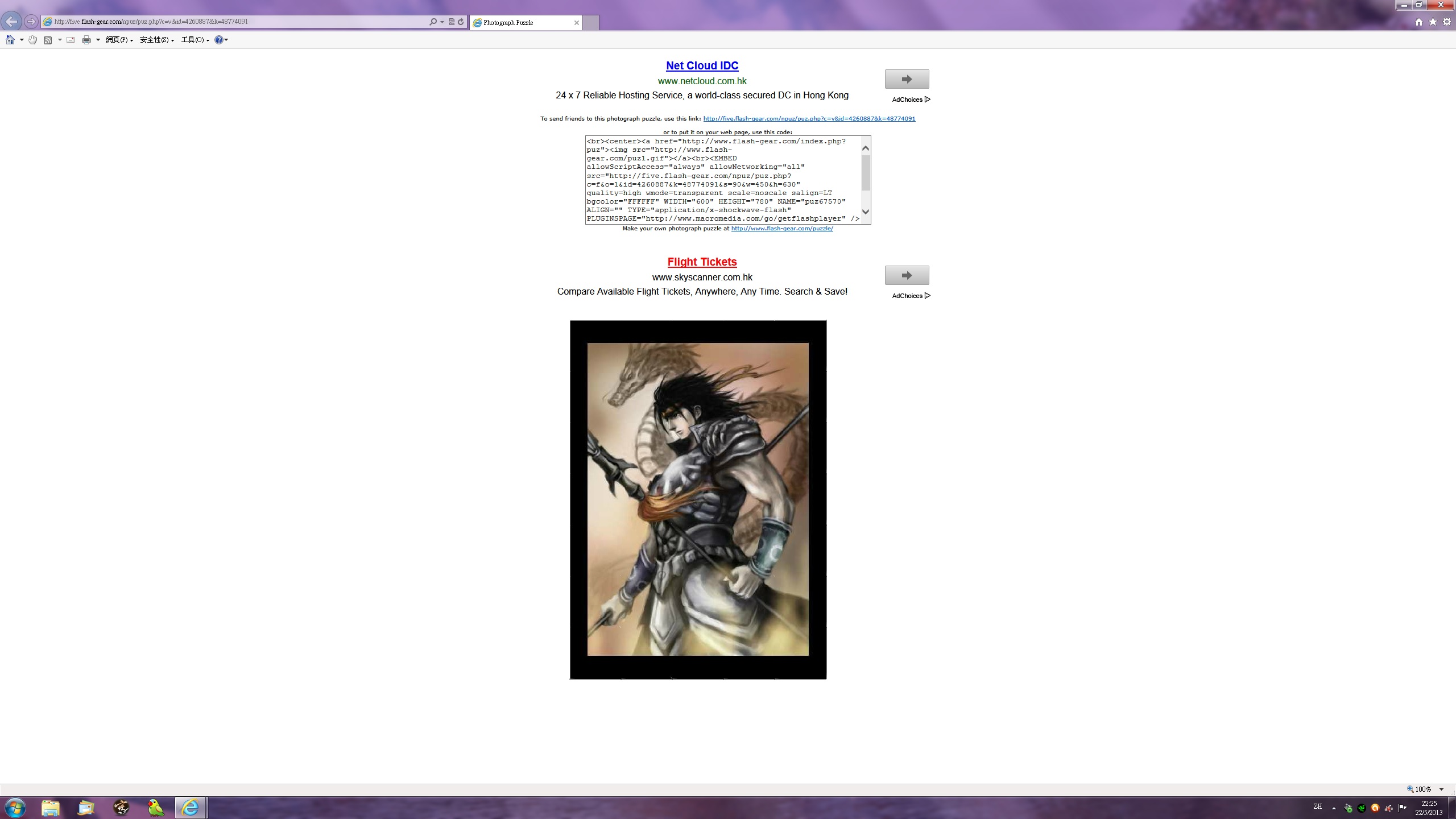Open the Favorites star icon
1456x819 pixels.
click(1433, 22)
